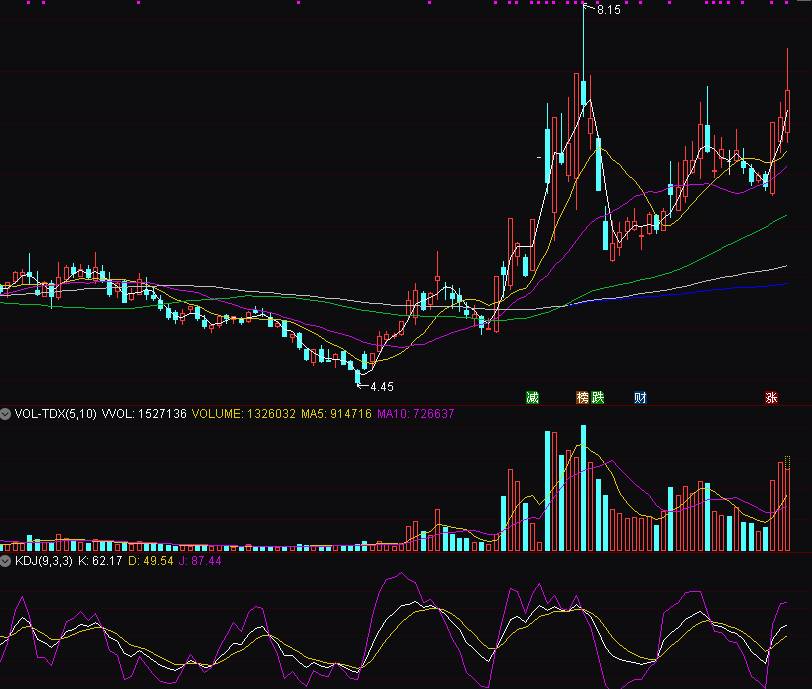Open the blue 财 financial marker
Viewport: 812px width, 689px height.
(640, 398)
